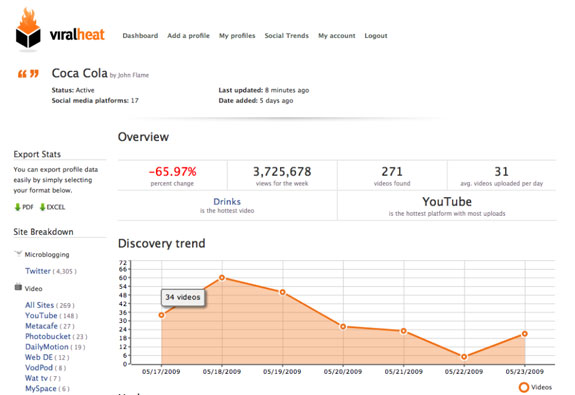Go to Add a profile page

[188, 36]
